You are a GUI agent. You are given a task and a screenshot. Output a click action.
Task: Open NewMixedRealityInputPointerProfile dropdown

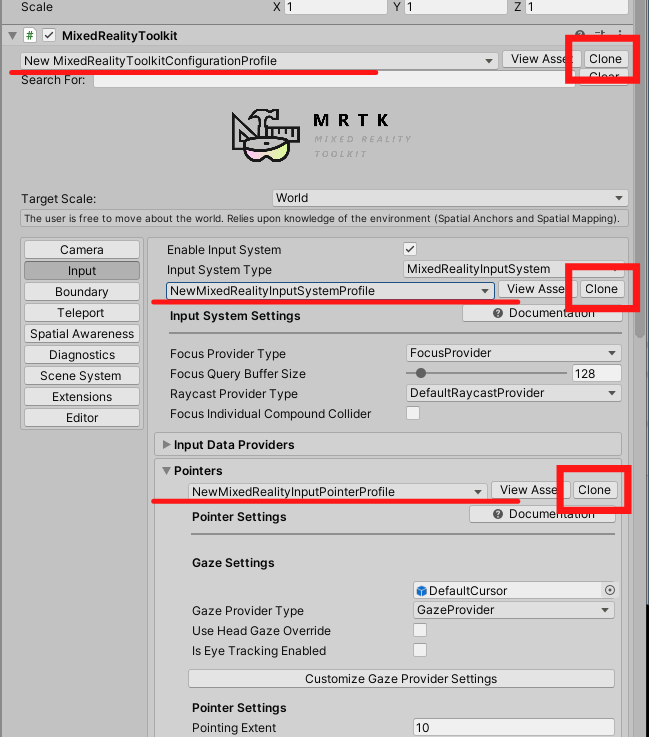pyautogui.click(x=337, y=492)
